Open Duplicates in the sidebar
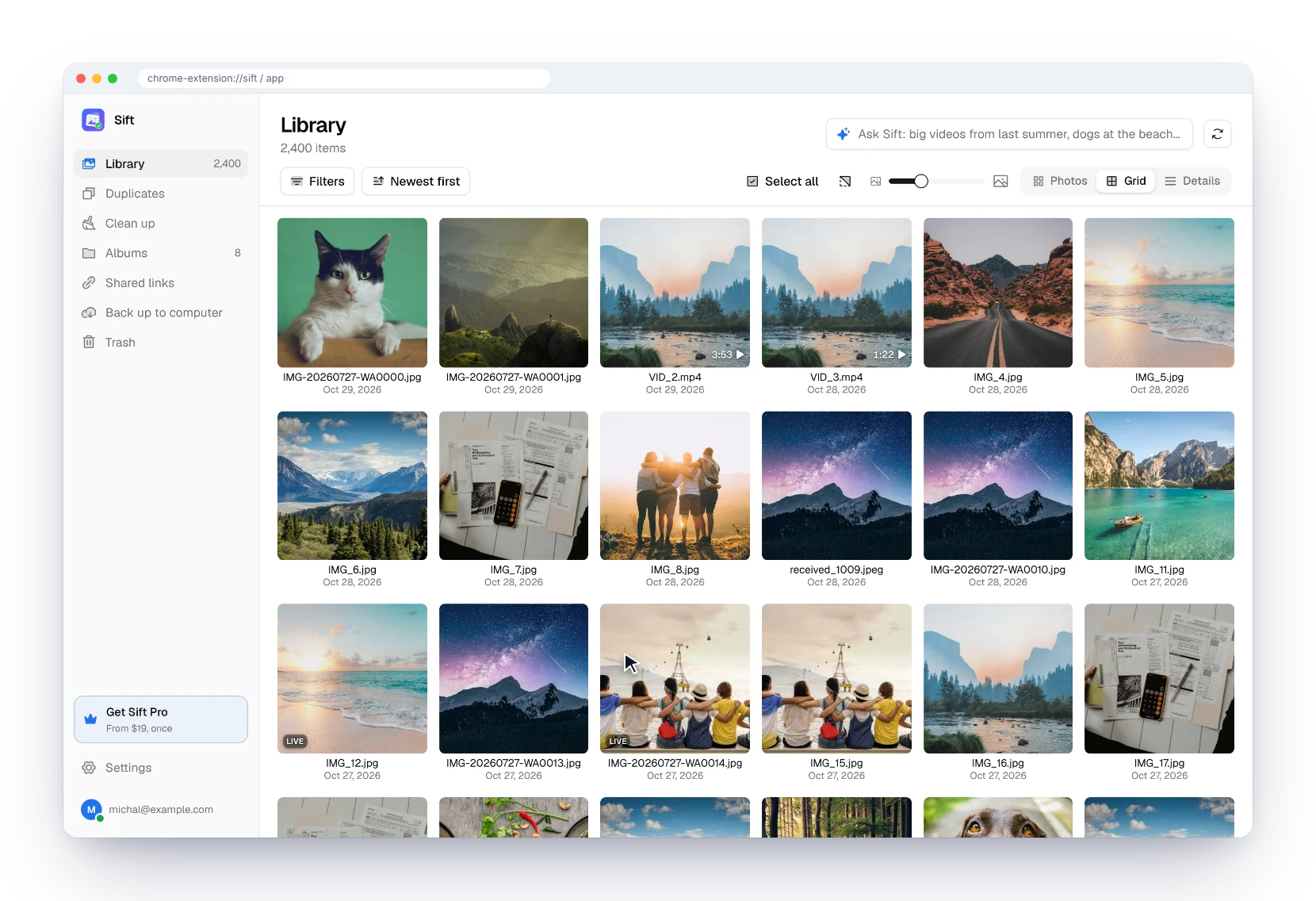1316x901 pixels. [x=161, y=194]
